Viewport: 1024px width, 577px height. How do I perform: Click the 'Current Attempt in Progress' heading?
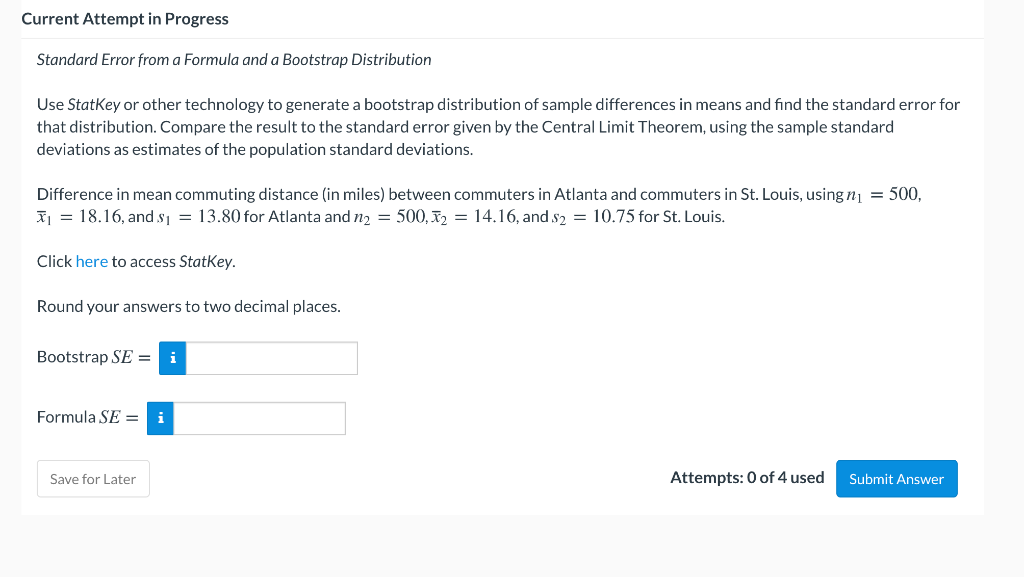click(x=125, y=19)
